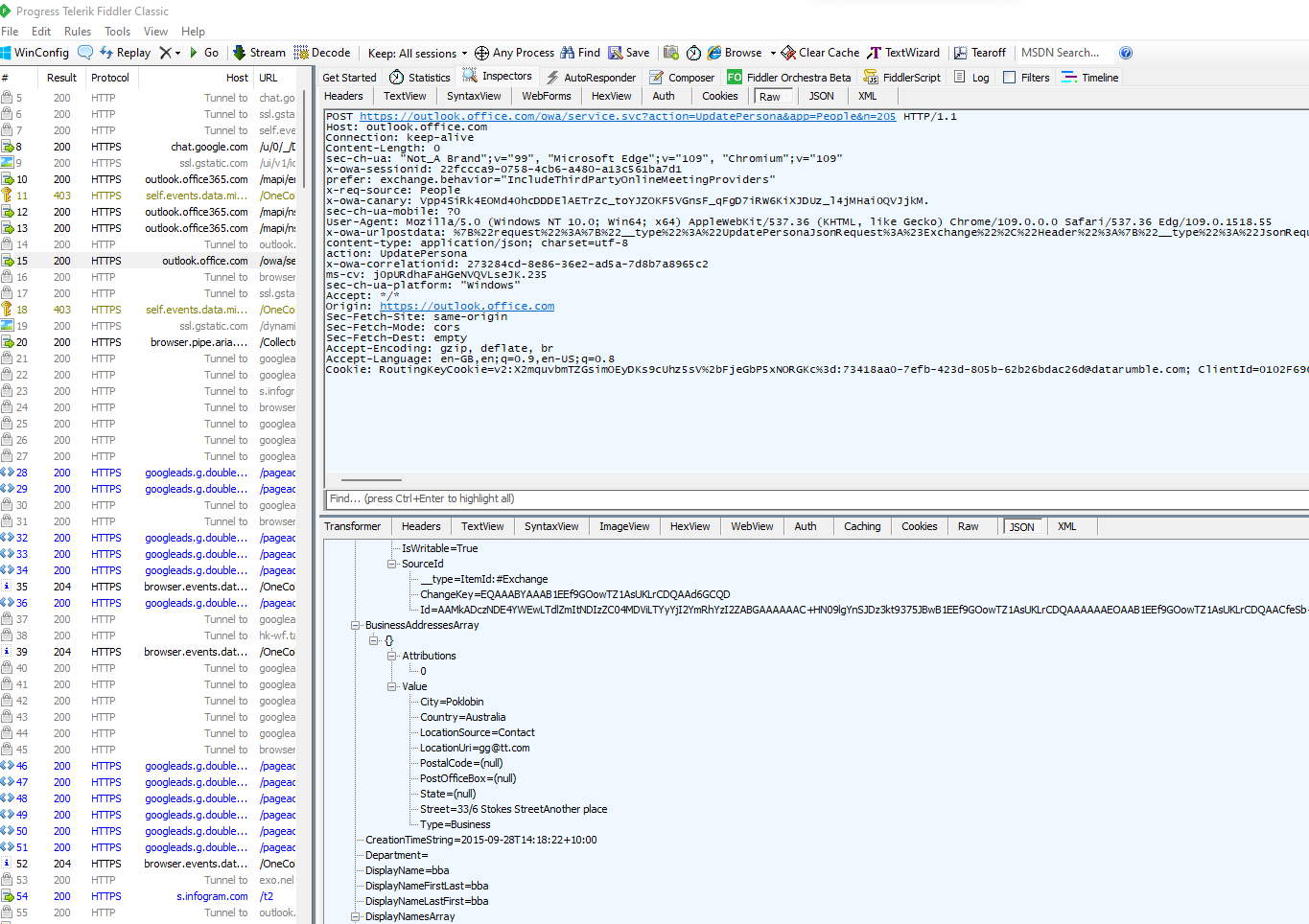Open Fiddler Orchestra Beta tab
The width and height of the screenshot is (1309, 924).
pyautogui.click(x=789, y=78)
